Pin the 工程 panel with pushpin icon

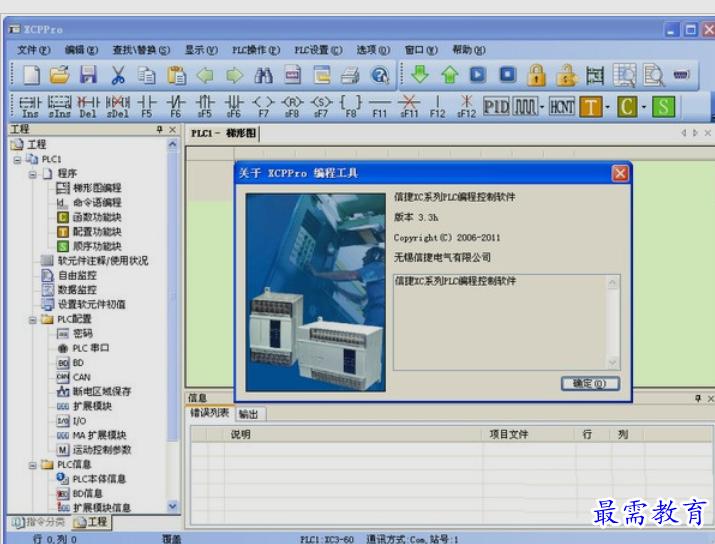(x=159, y=130)
